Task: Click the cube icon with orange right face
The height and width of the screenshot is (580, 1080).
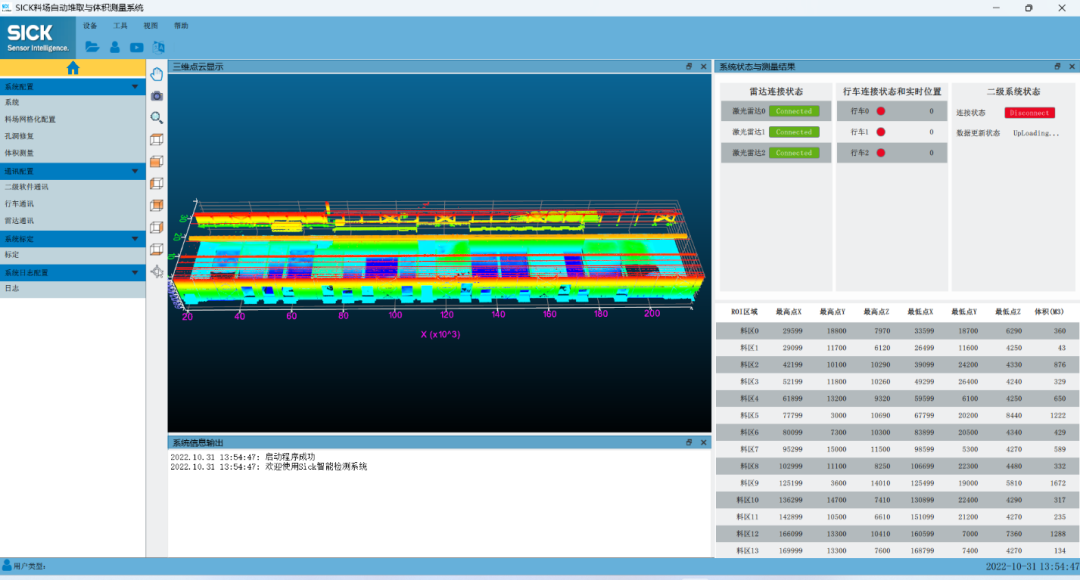Action: point(157,227)
